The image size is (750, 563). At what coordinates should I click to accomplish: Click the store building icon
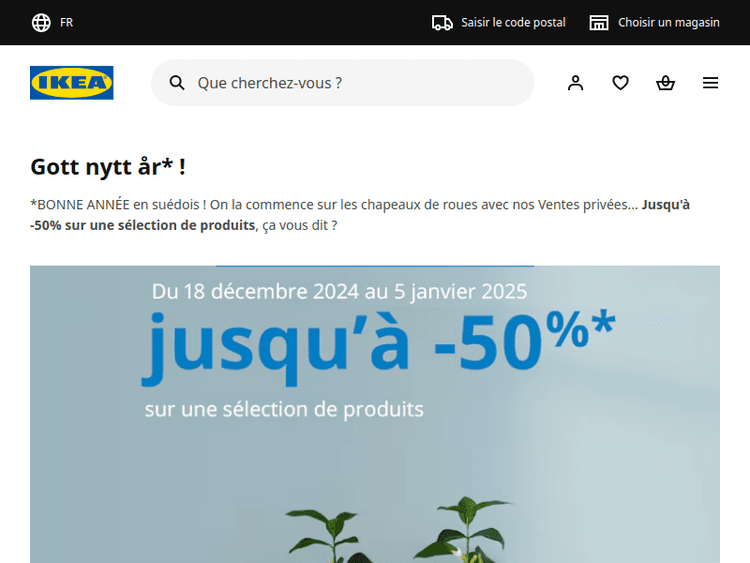click(599, 22)
